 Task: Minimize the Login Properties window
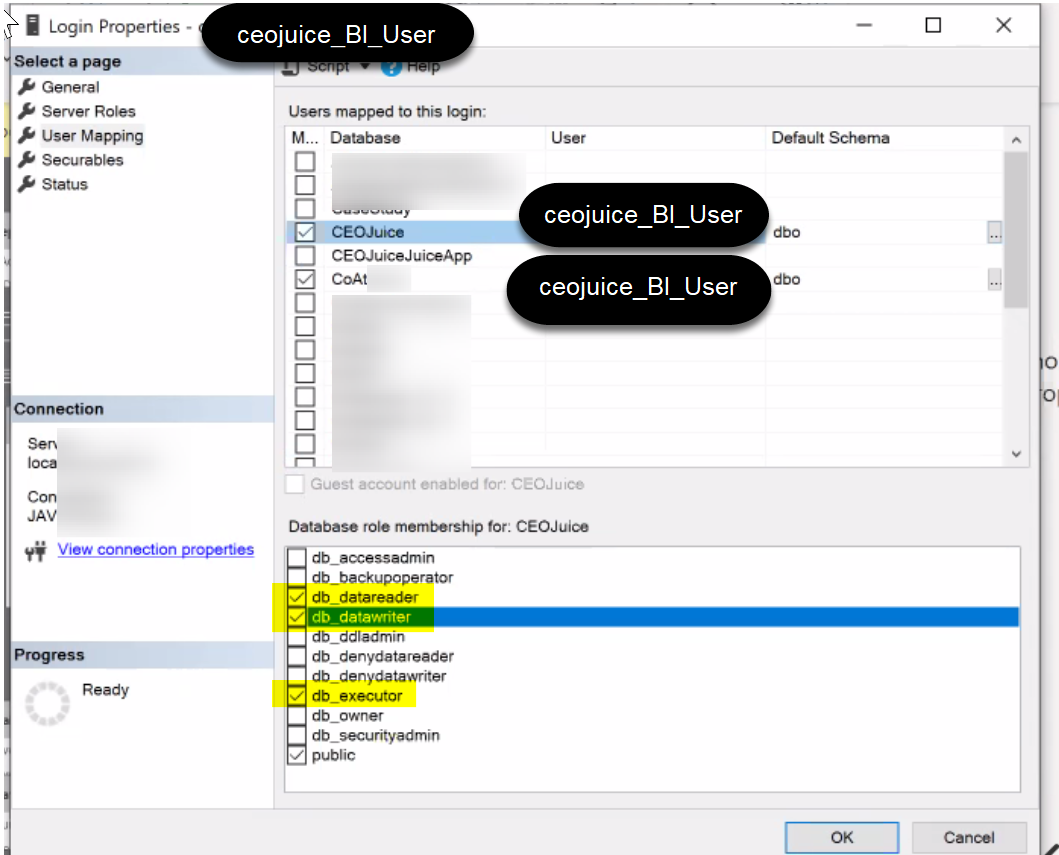864,26
